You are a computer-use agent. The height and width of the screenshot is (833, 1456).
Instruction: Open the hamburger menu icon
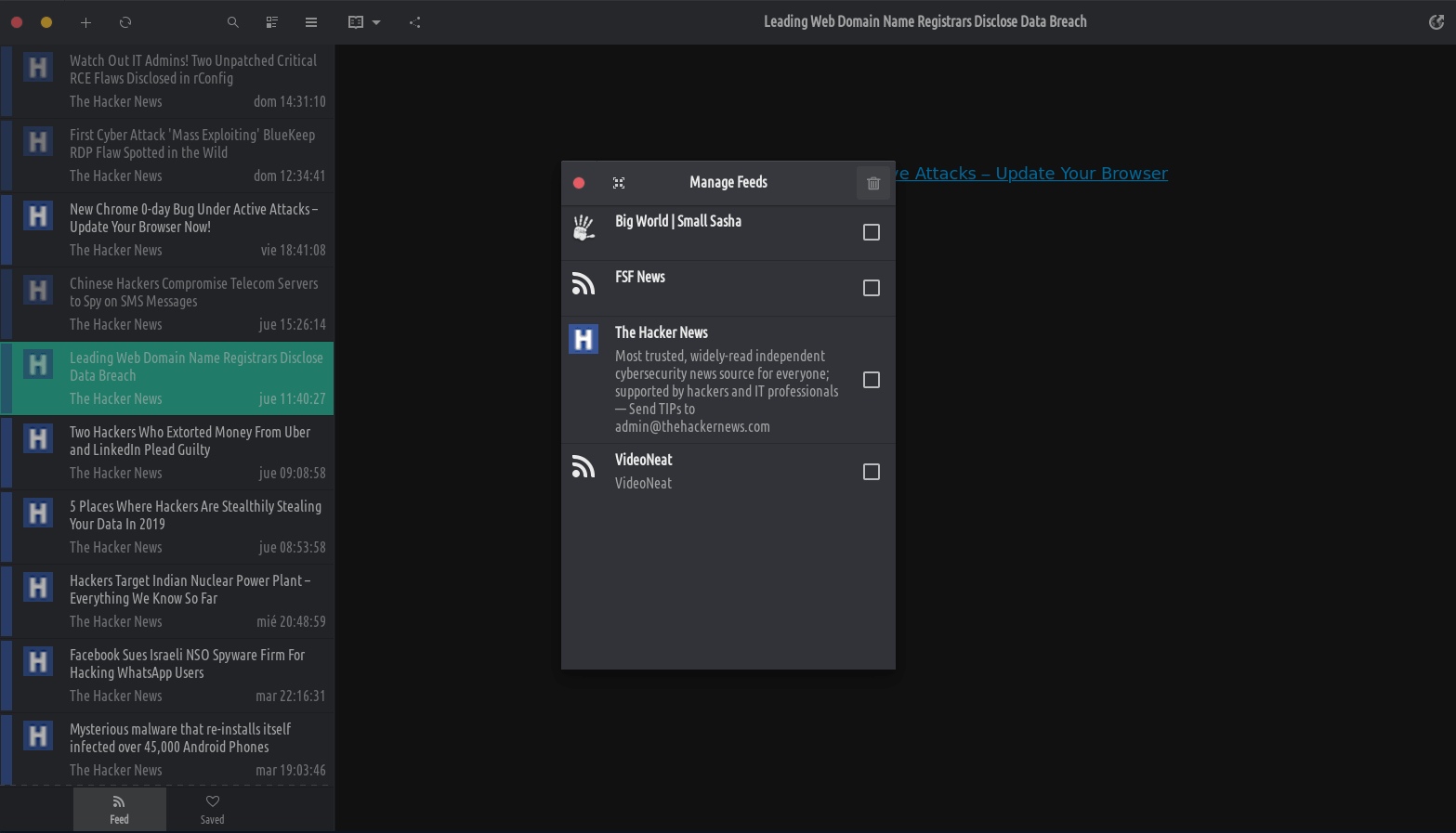point(311,22)
